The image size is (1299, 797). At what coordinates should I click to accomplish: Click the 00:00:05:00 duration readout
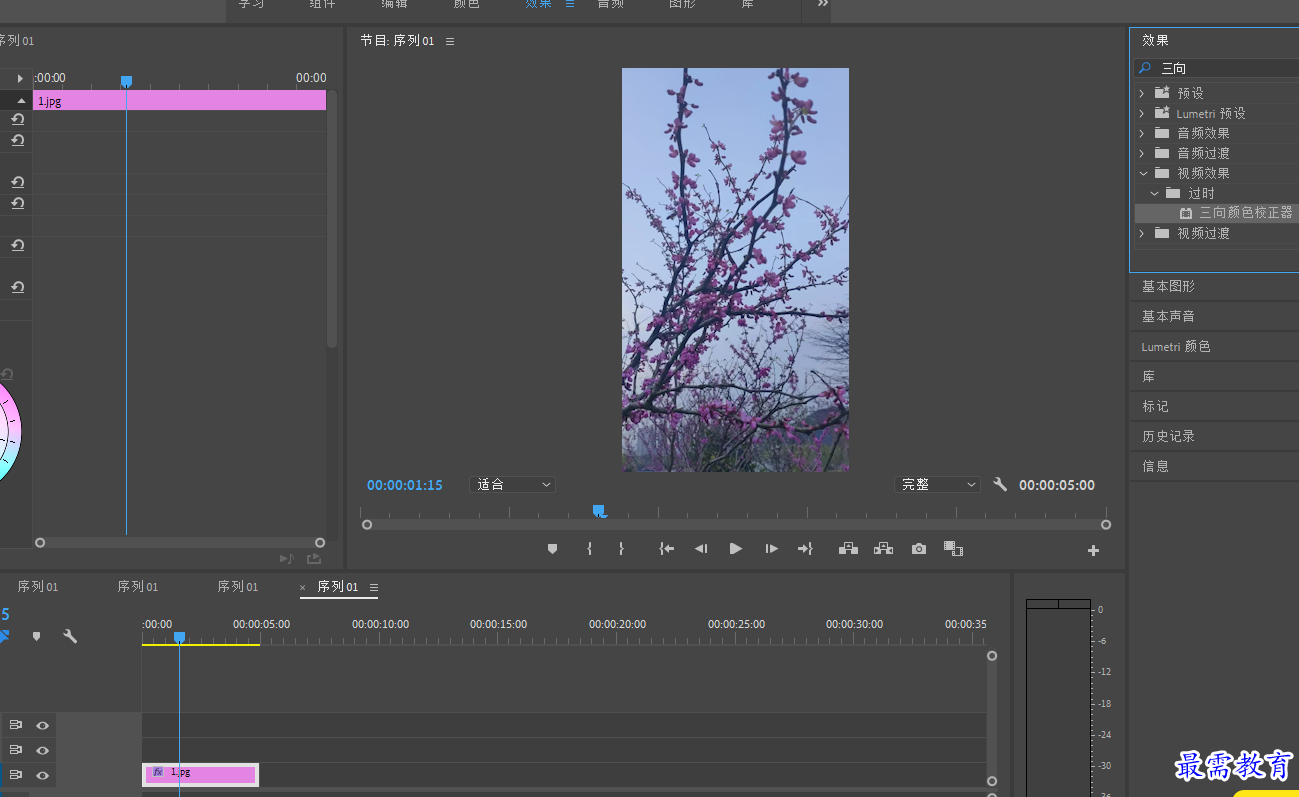[1057, 485]
